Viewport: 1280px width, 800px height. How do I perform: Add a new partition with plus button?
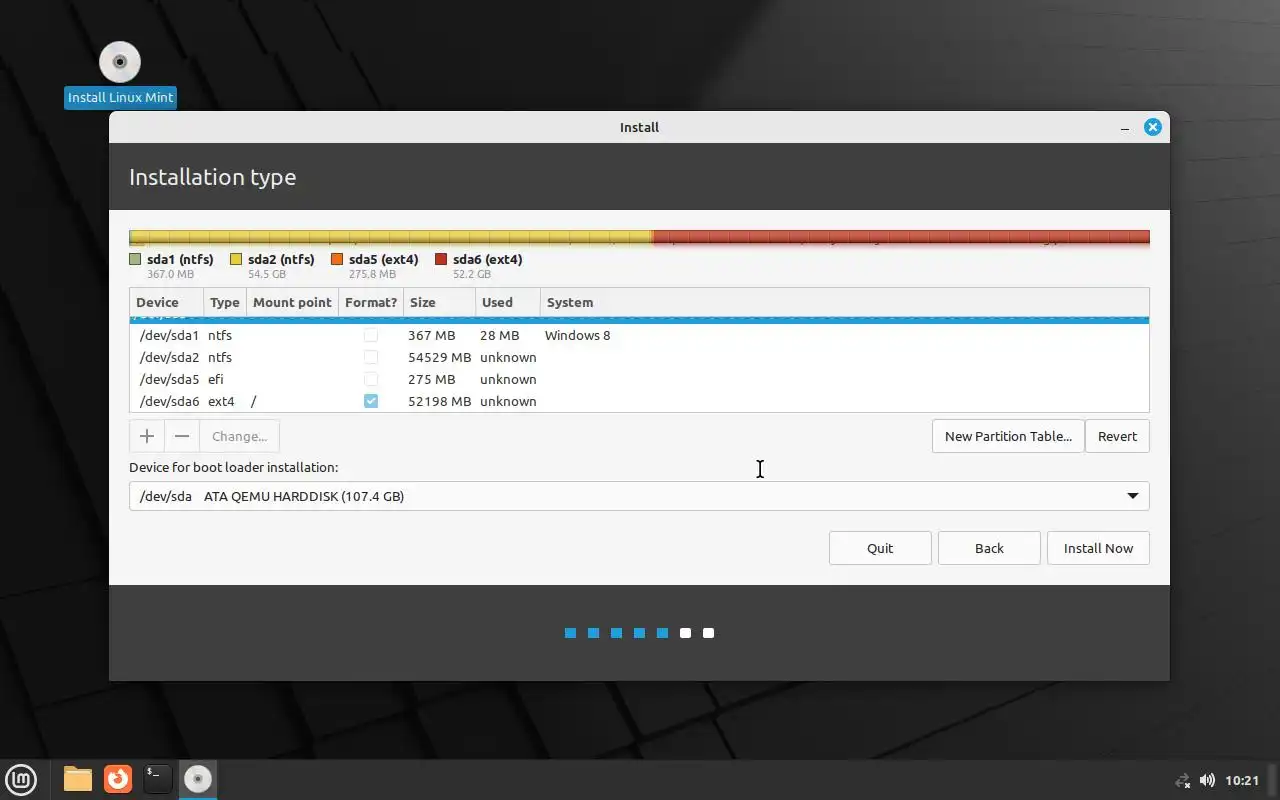pyautogui.click(x=147, y=436)
